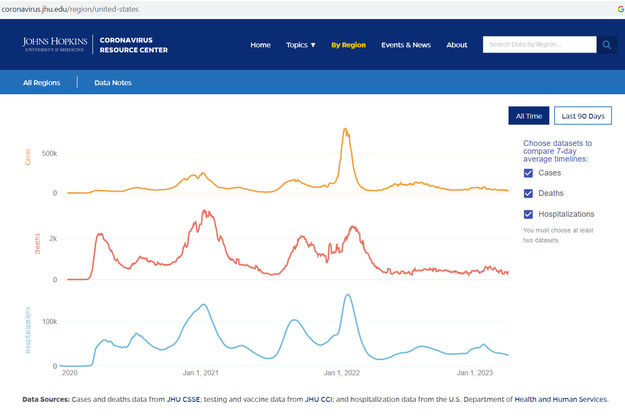Uncheck the Deaths dataset checkbox

[528, 193]
